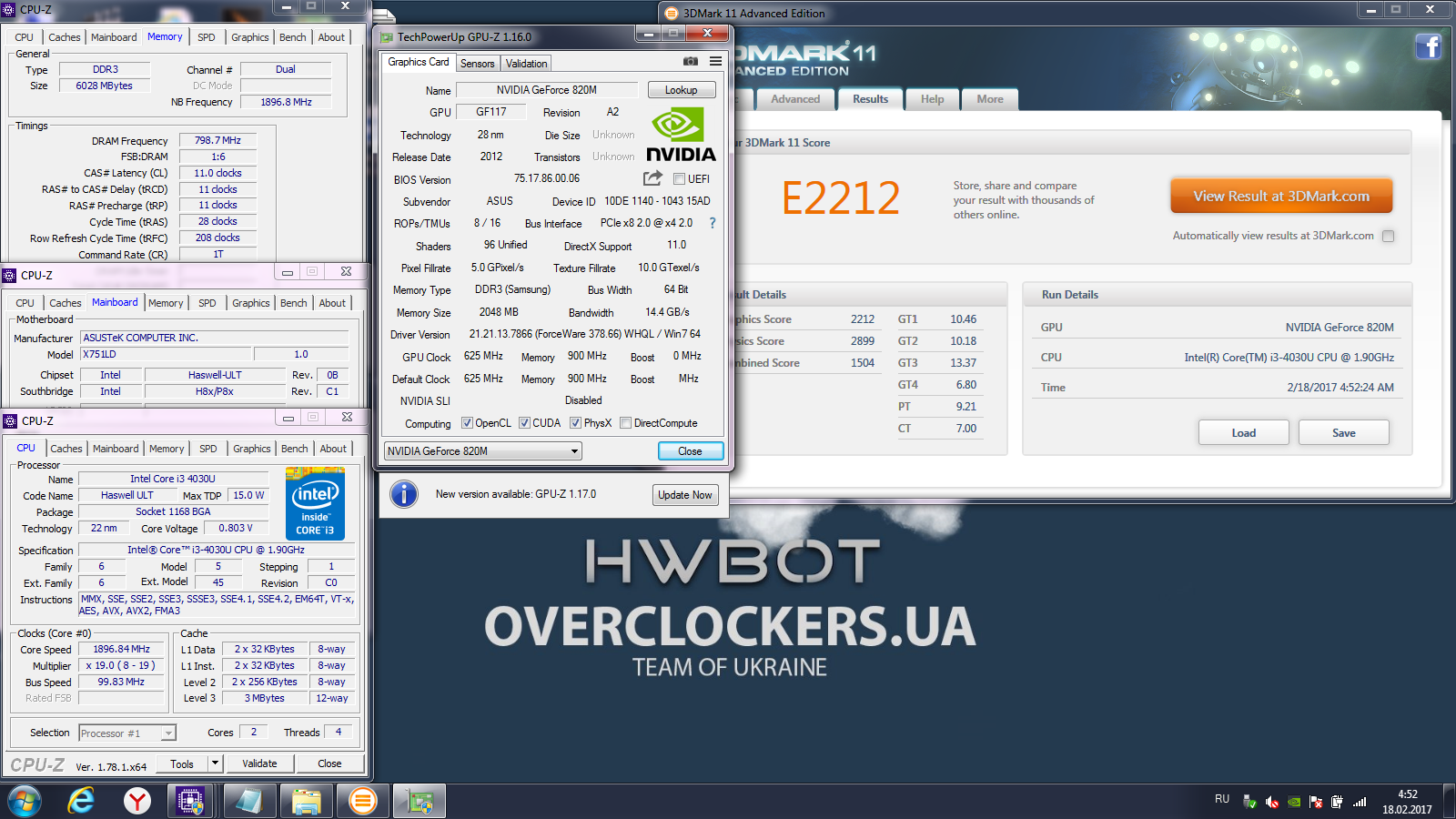The image size is (1456, 819).
Task: Open the GPU-Z hamburger menu icon
Action: 716,61
